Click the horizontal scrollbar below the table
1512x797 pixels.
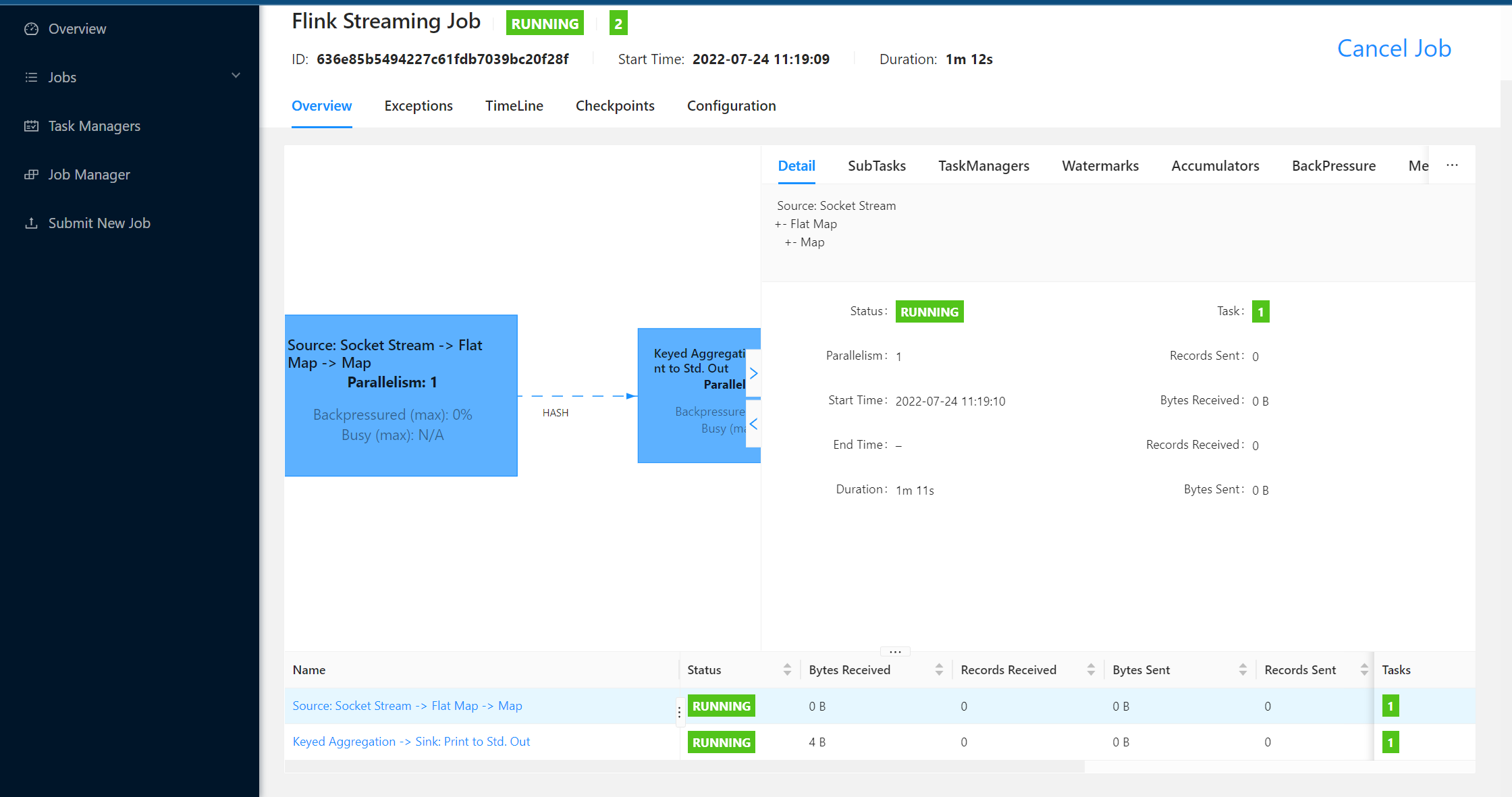684,767
